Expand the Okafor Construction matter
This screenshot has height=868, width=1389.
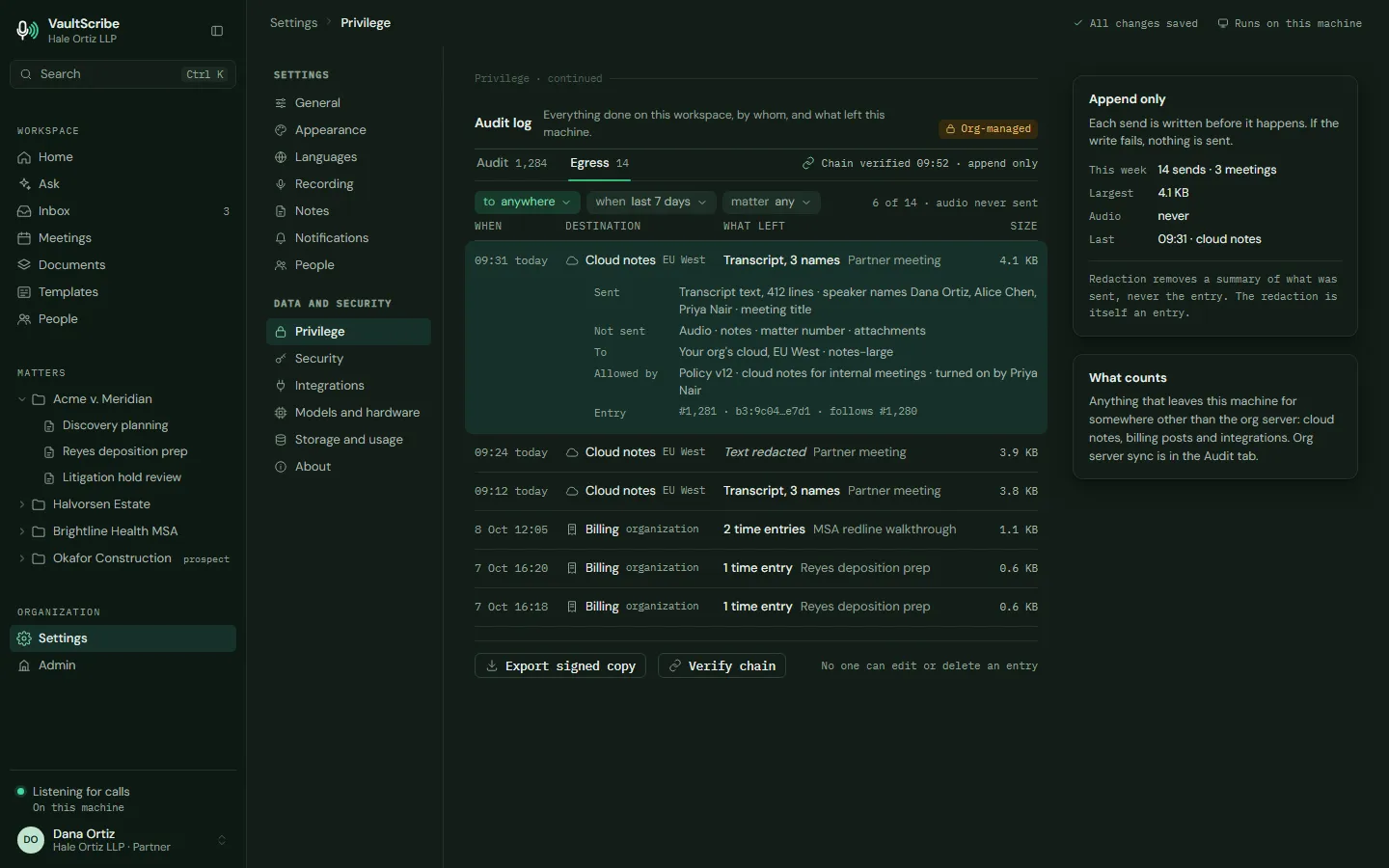click(x=22, y=558)
